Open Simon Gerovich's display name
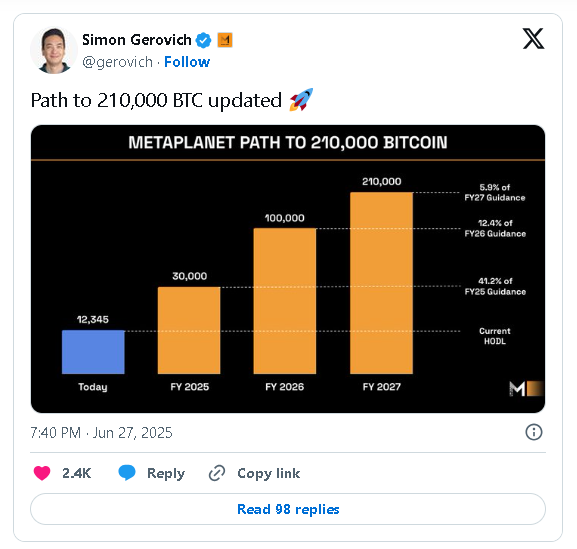This screenshot has height=549, width=577. 137,40
